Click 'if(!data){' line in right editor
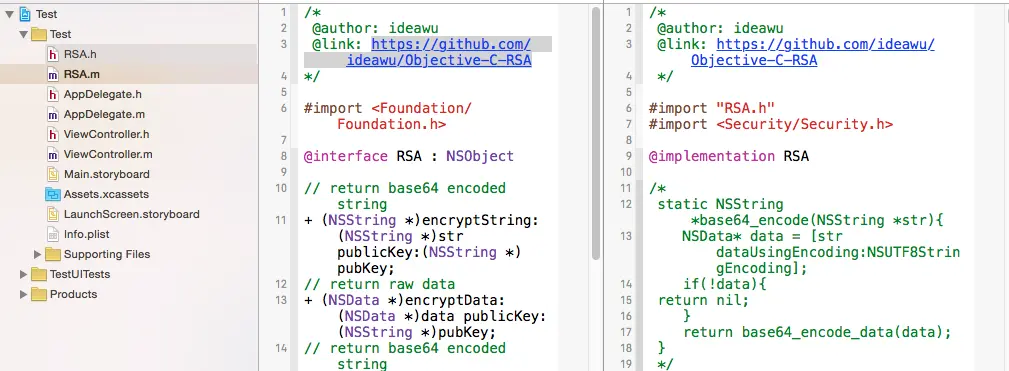Image resolution: width=1009 pixels, height=371 pixels. point(725,284)
